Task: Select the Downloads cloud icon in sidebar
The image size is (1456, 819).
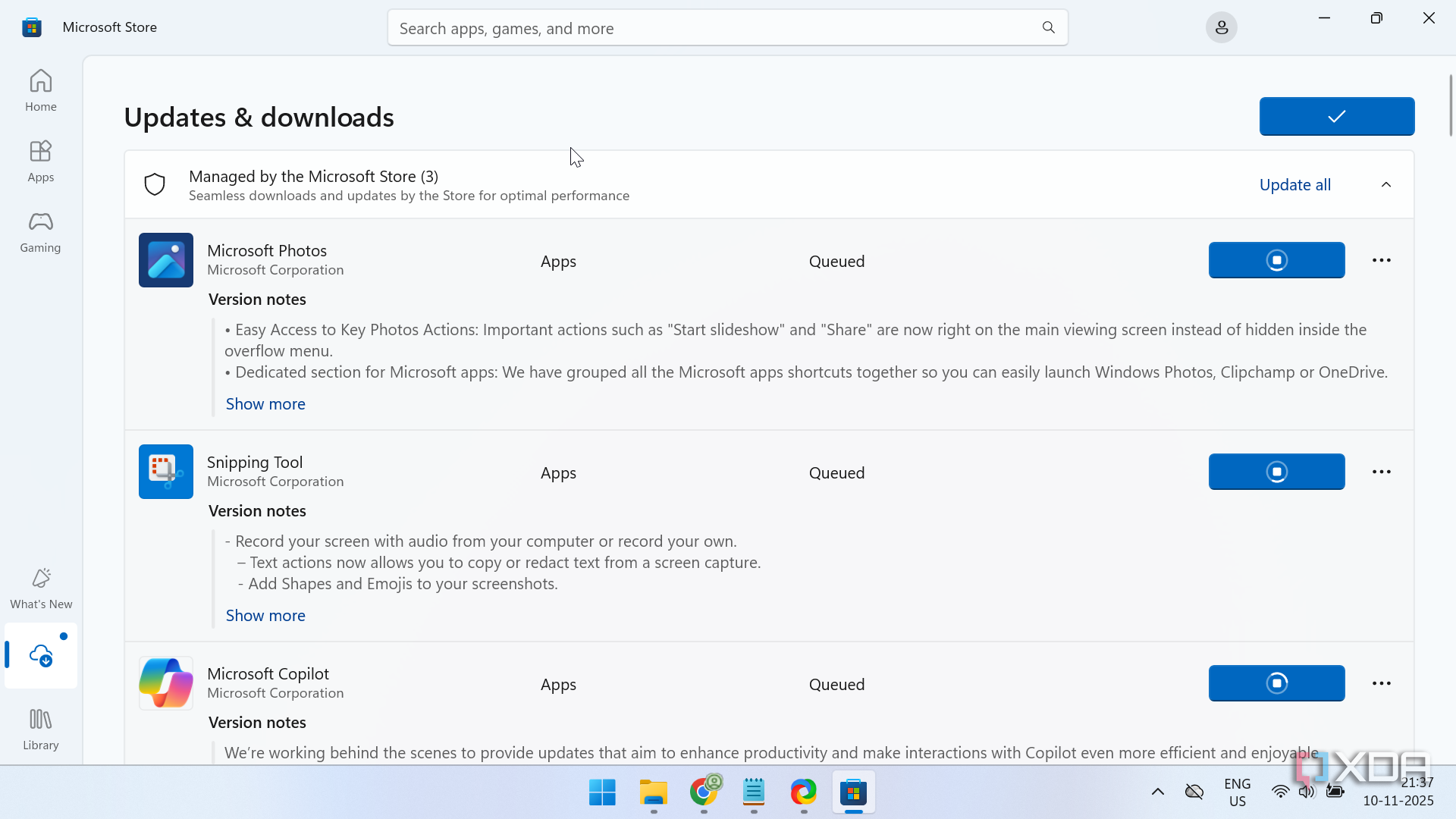Action: pos(41,655)
